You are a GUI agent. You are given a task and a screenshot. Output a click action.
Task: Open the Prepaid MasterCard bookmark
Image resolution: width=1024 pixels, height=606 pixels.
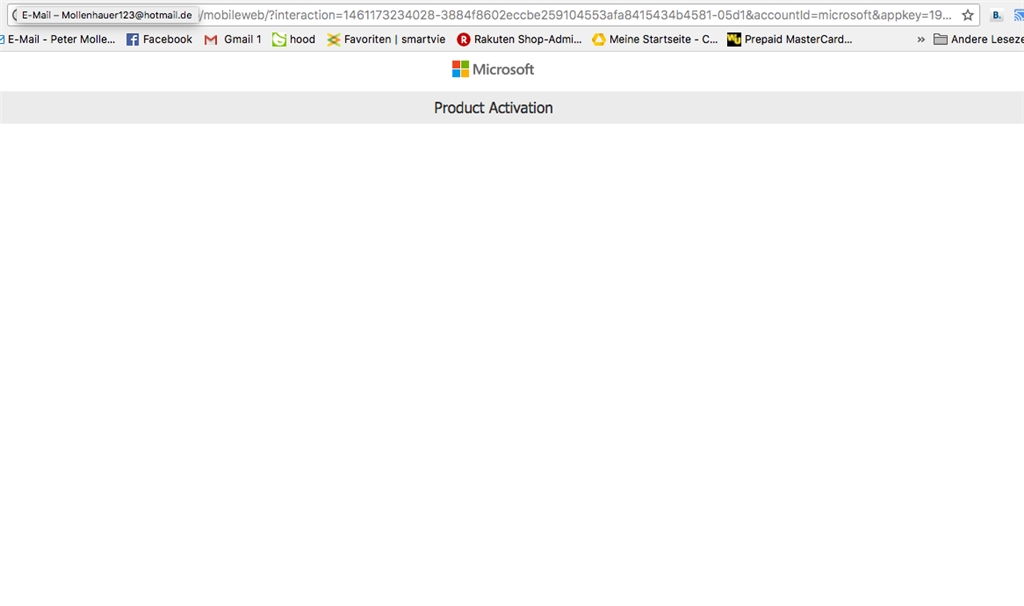tap(790, 39)
